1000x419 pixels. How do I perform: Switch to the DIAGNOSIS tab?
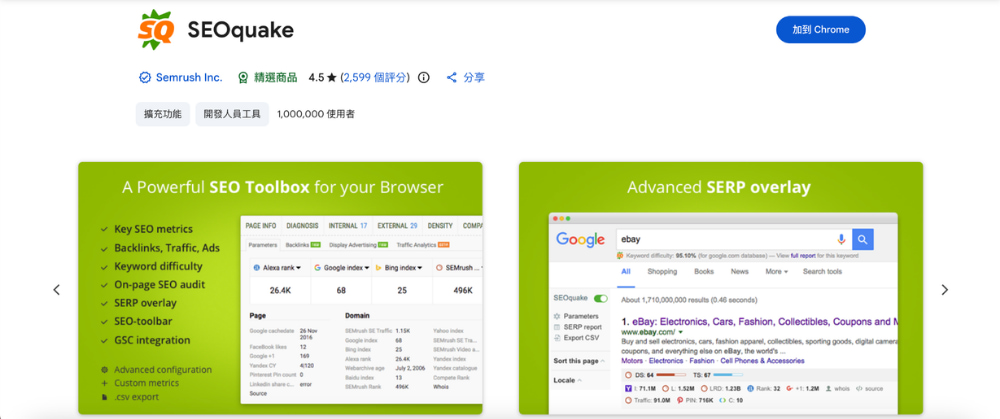pos(302,226)
